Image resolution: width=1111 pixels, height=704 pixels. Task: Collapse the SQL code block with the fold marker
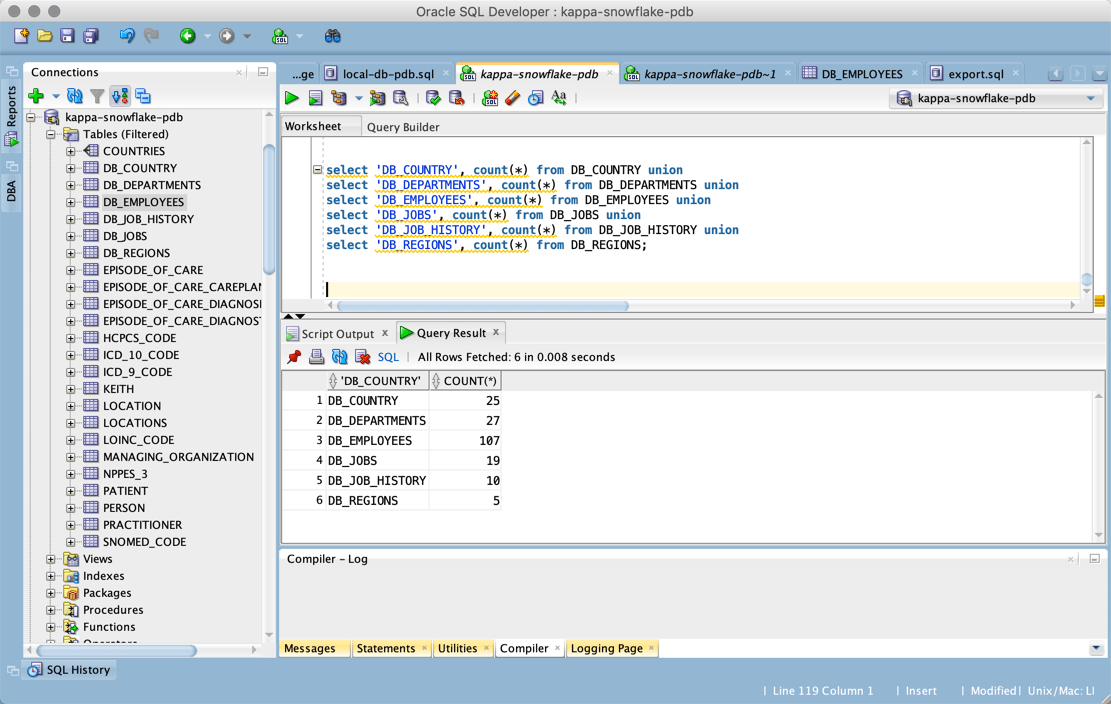318,170
